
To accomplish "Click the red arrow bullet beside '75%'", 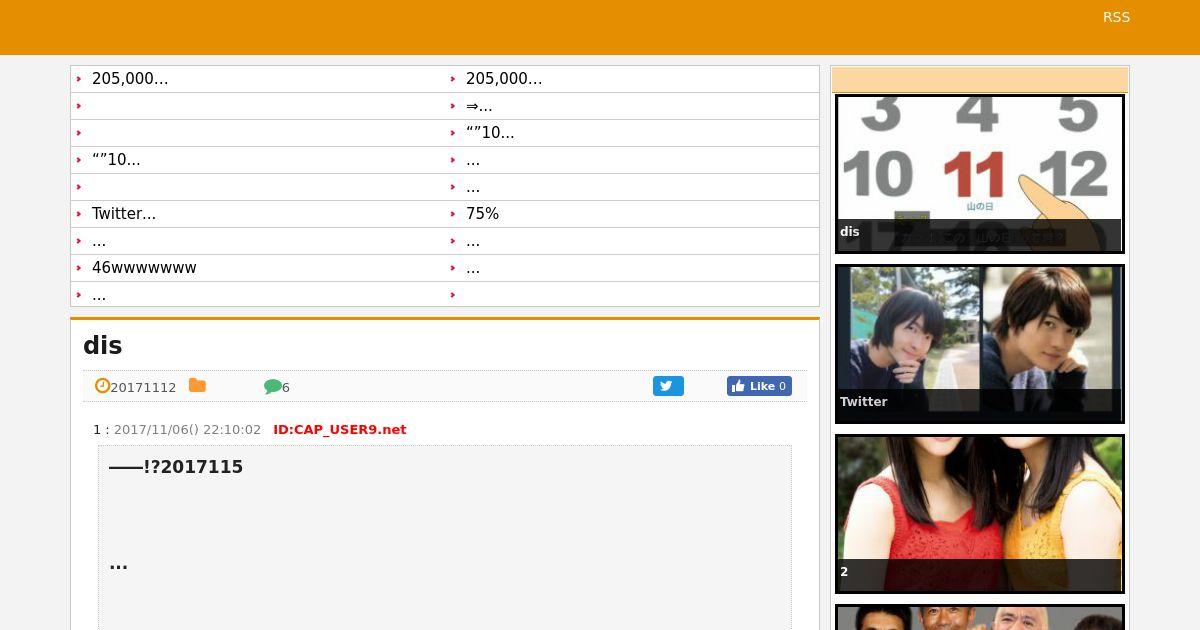I will (453, 214).
